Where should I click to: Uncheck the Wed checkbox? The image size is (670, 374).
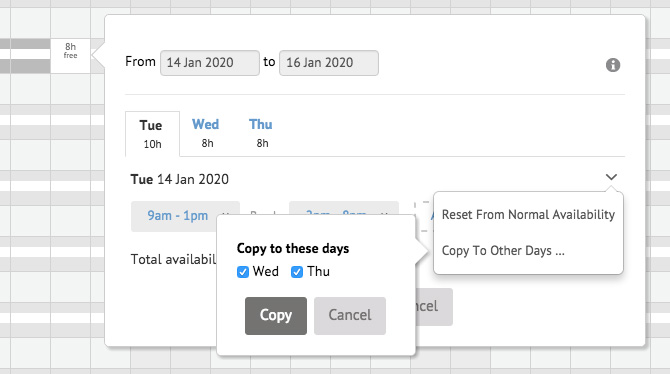click(x=243, y=272)
